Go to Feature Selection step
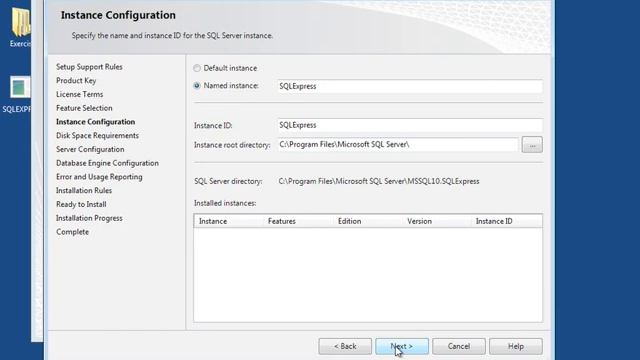This screenshot has width=640, height=360. click(84, 108)
